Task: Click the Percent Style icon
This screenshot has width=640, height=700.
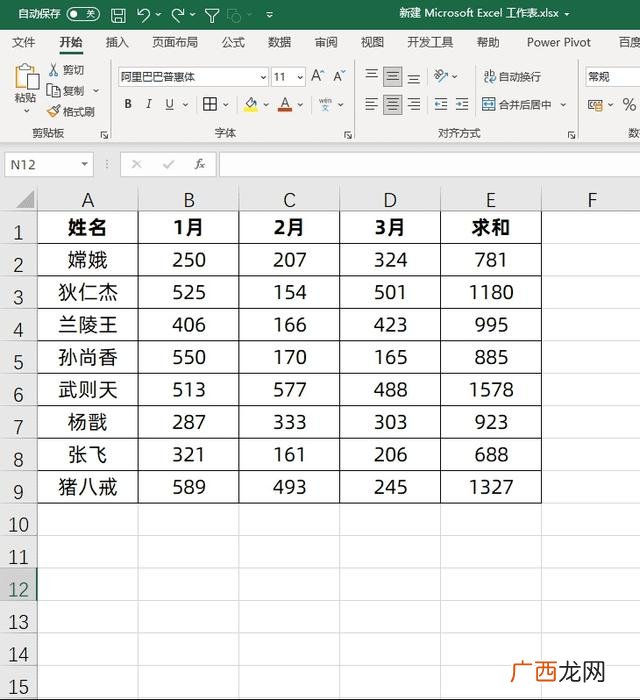Action: [629, 104]
